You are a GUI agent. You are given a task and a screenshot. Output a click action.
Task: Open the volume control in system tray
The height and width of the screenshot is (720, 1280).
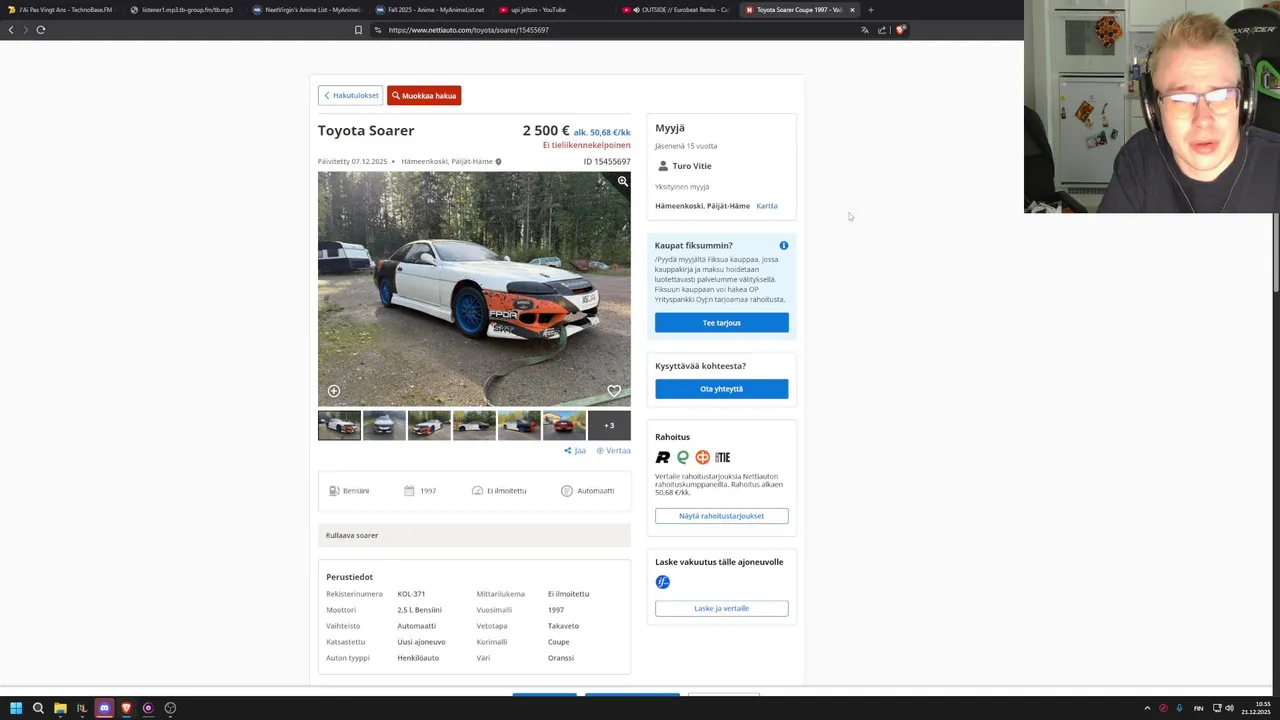(x=1229, y=708)
